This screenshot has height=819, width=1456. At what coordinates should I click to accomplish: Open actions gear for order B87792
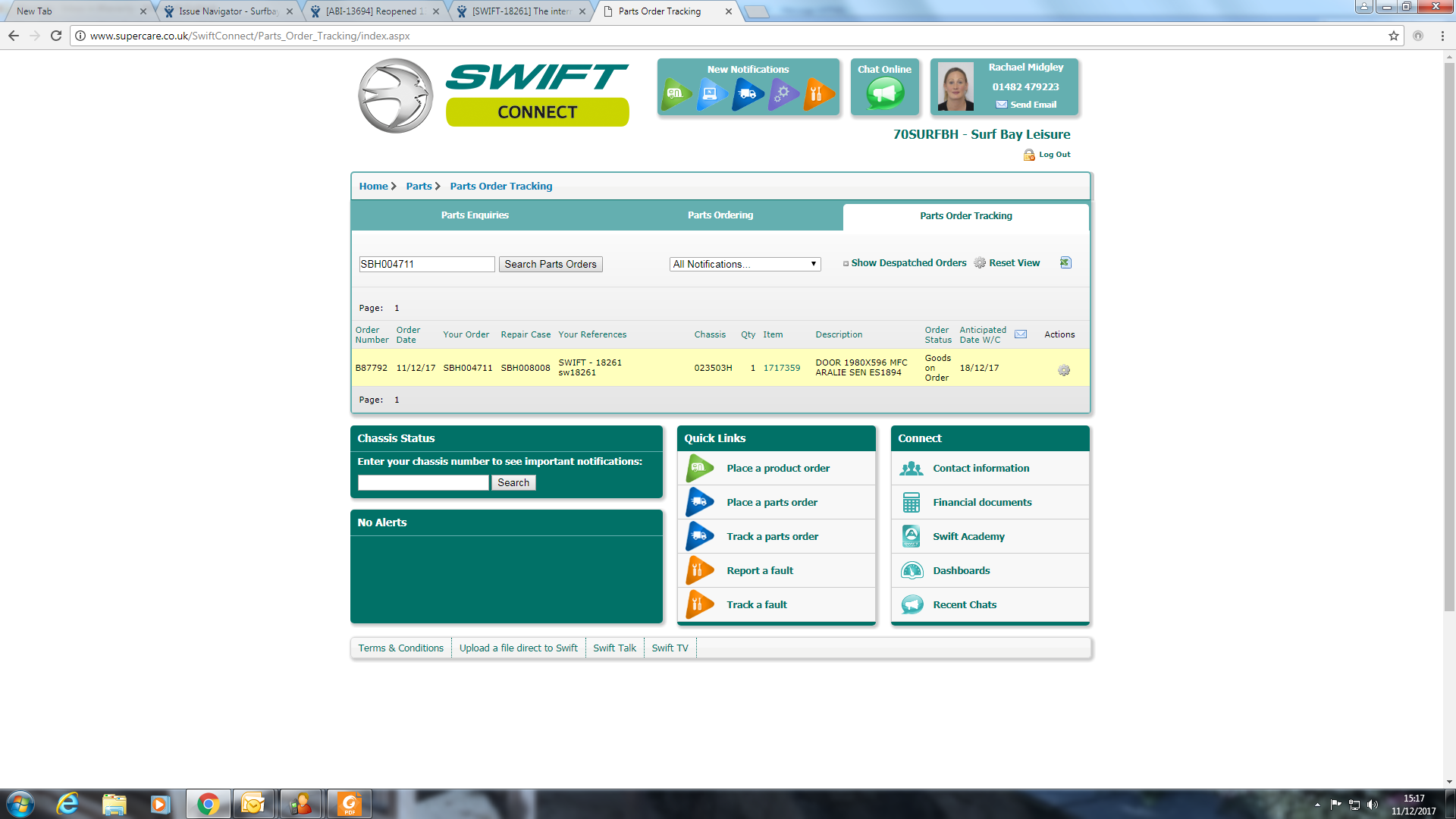click(x=1064, y=370)
